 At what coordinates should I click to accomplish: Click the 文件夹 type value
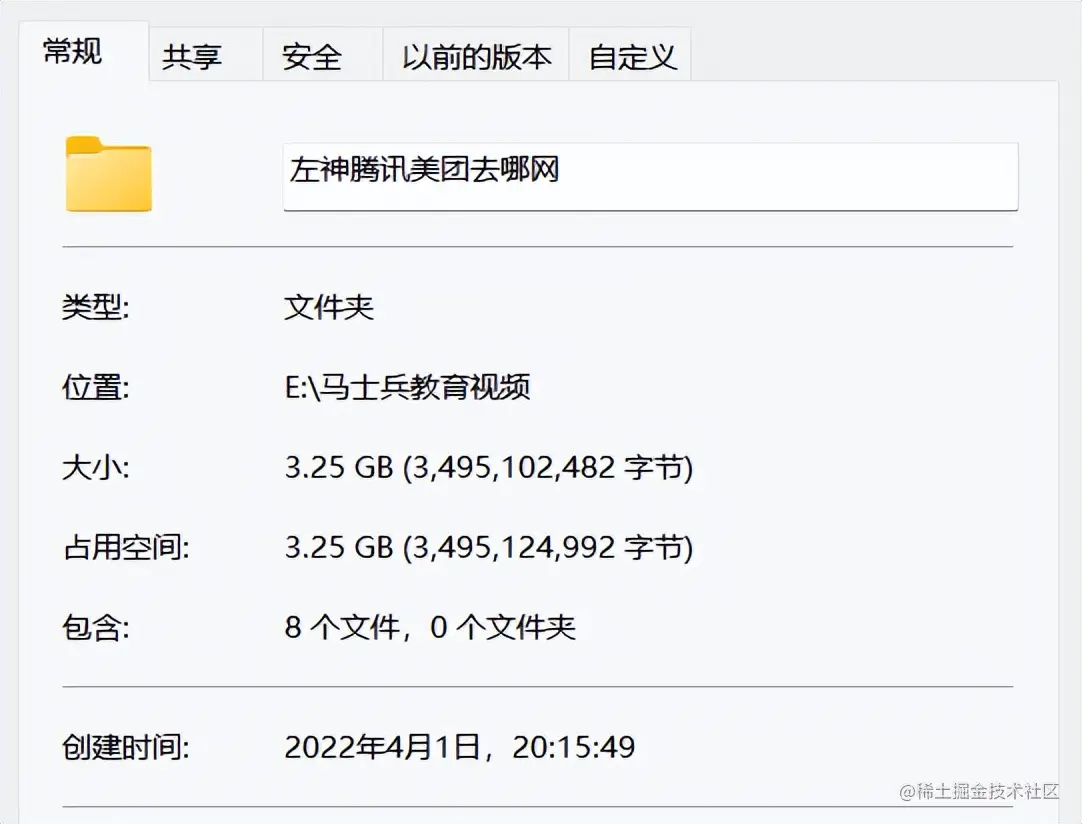point(328,307)
